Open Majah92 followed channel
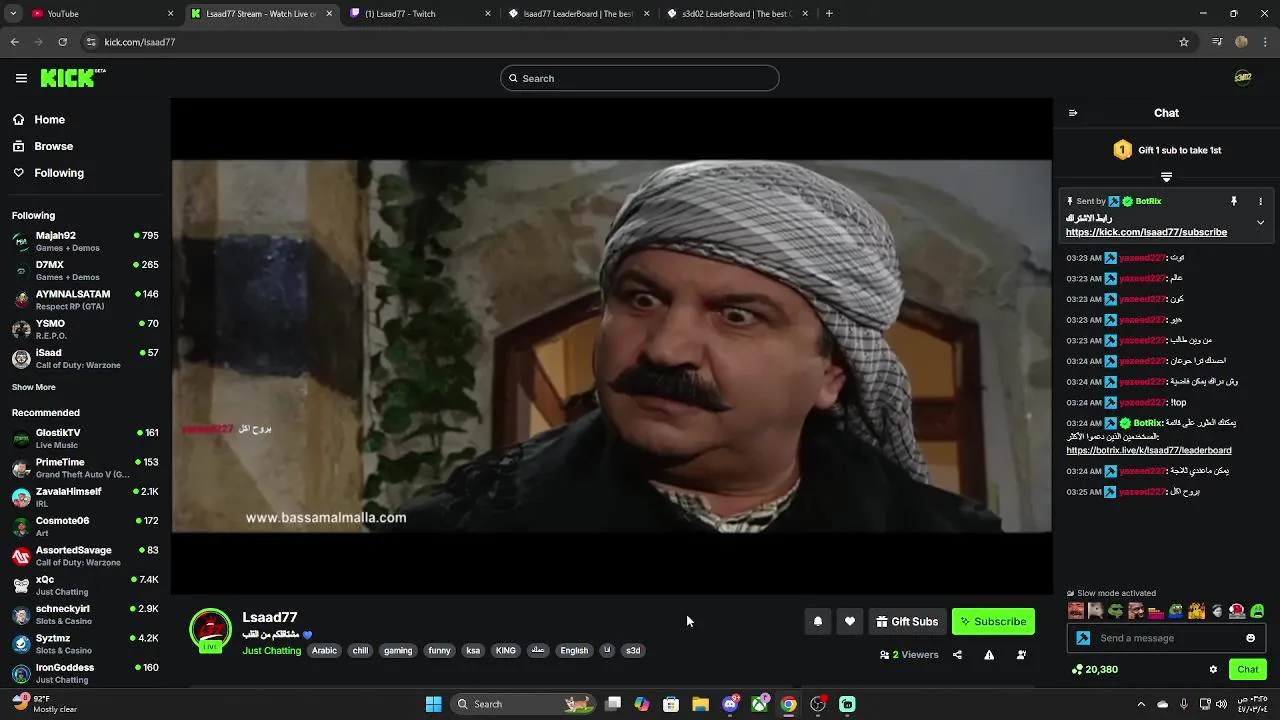Viewport: 1280px width, 720px height. coord(85,241)
